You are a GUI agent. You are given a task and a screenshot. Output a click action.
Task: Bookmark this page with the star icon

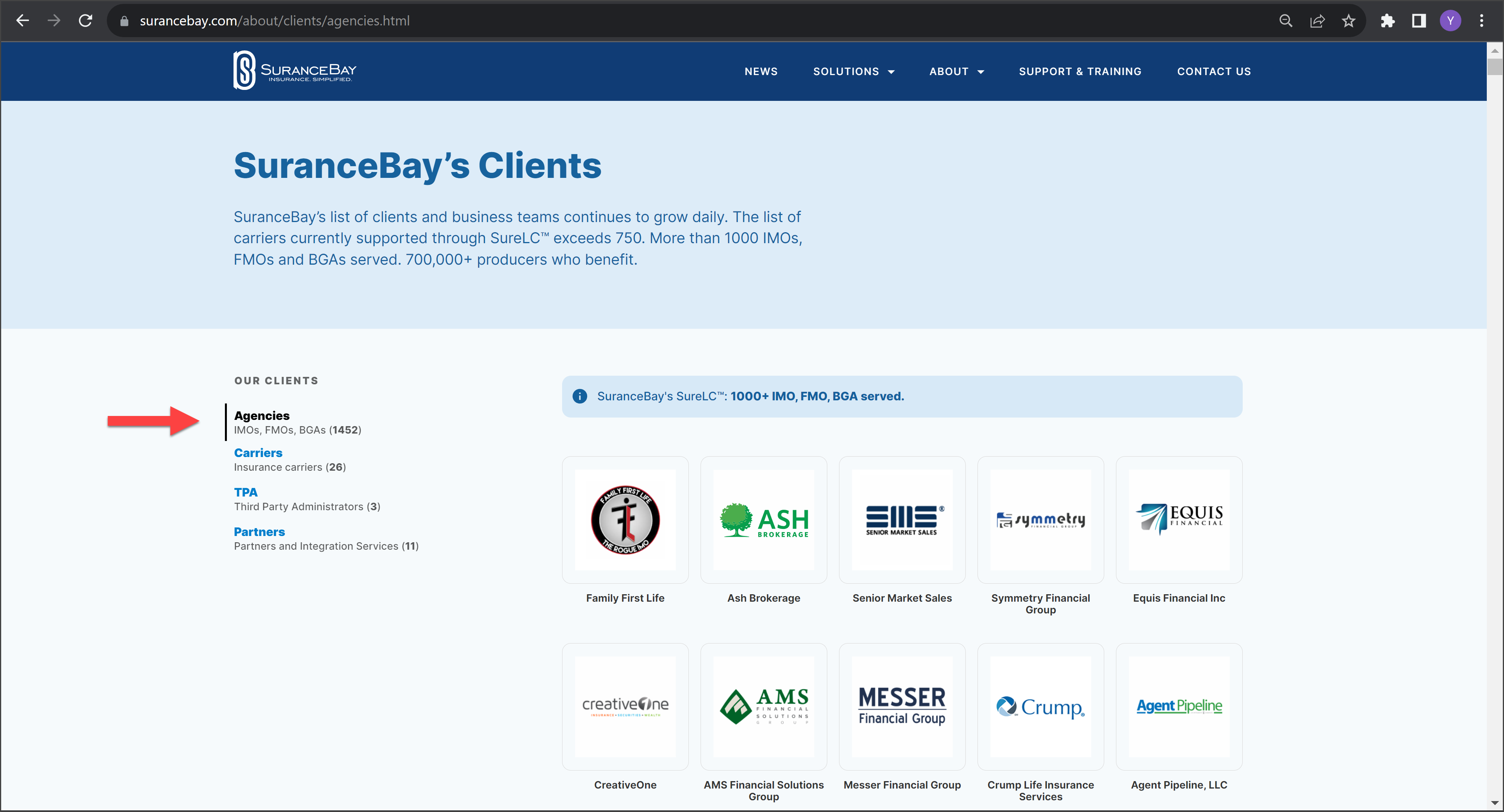(x=1349, y=21)
